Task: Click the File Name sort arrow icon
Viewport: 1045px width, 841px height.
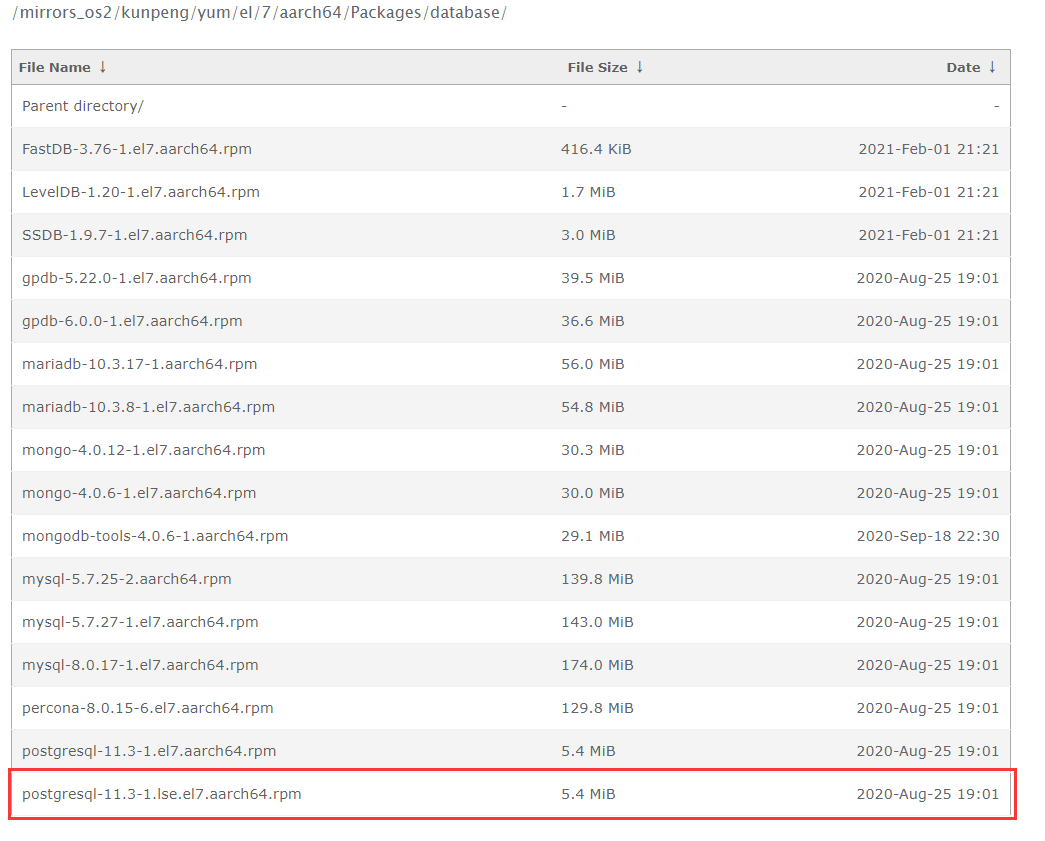Action: click(103, 67)
